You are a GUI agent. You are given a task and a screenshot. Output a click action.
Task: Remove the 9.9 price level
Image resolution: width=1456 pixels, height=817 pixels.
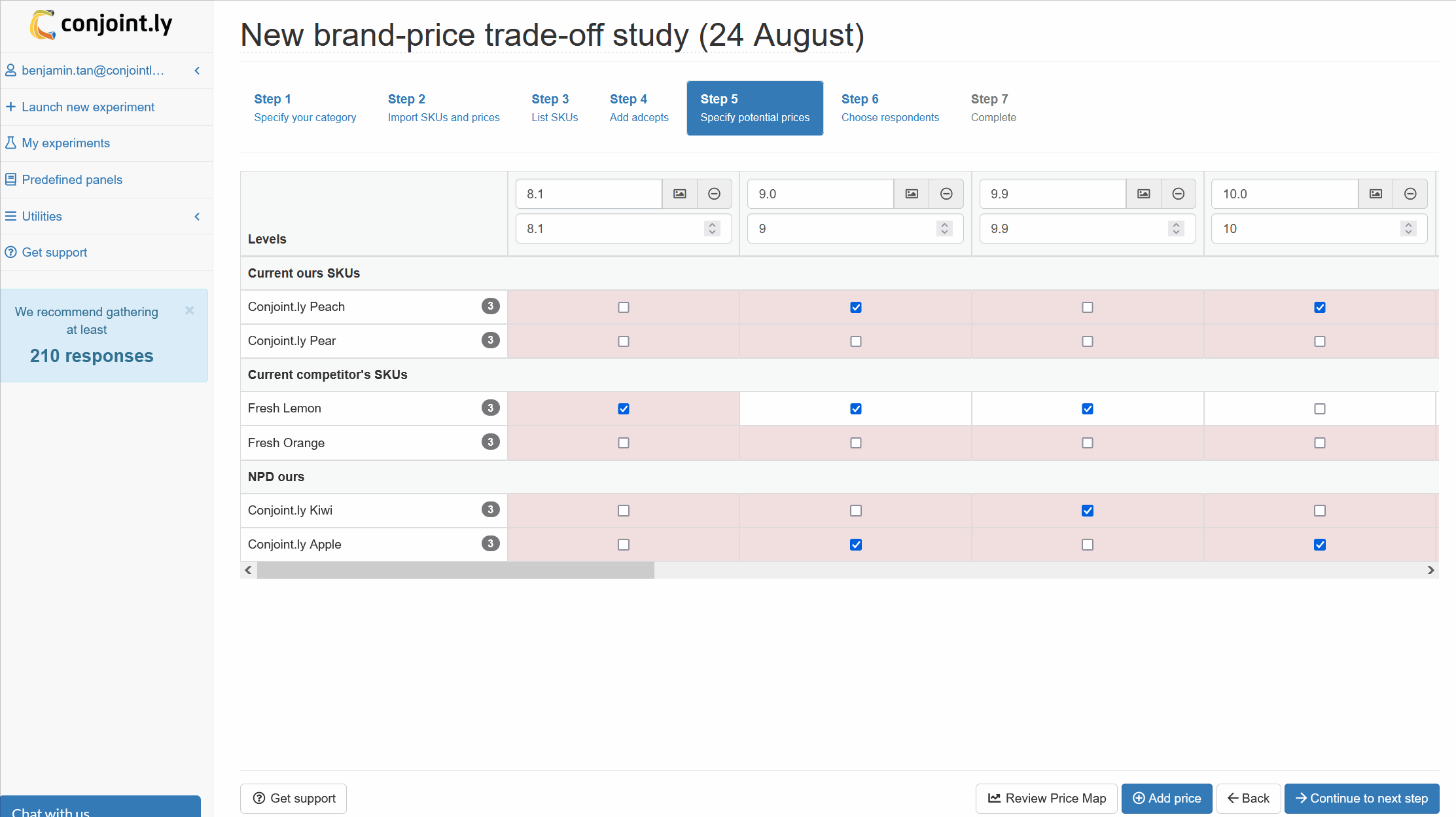[1179, 194]
